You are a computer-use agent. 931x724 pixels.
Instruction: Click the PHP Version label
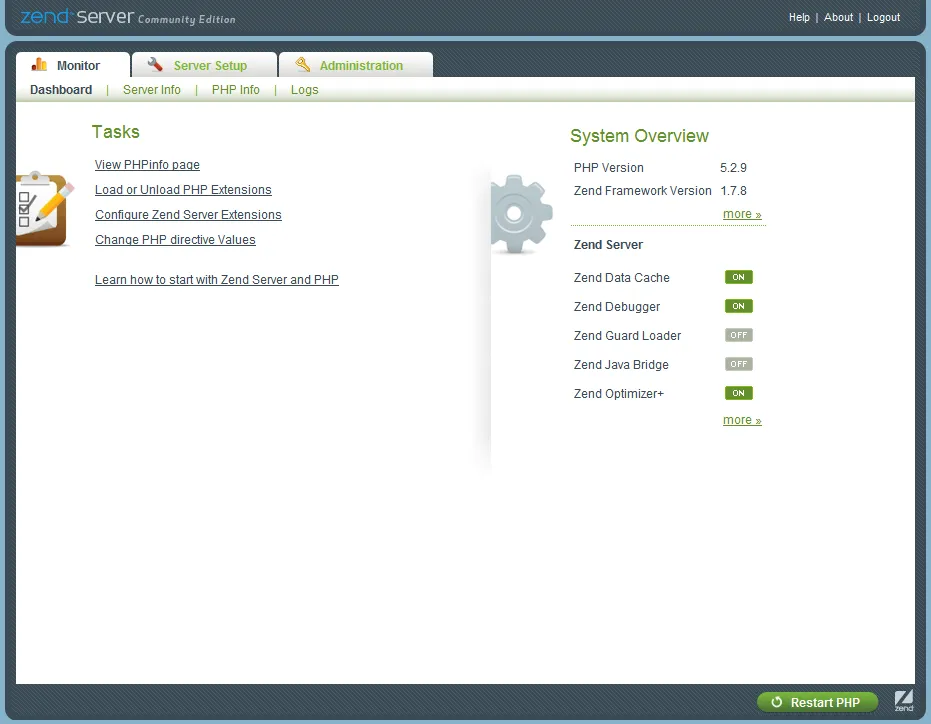pos(609,167)
